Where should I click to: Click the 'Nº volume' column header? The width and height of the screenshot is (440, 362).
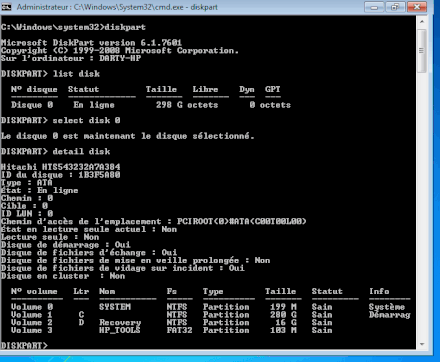(x=34, y=291)
